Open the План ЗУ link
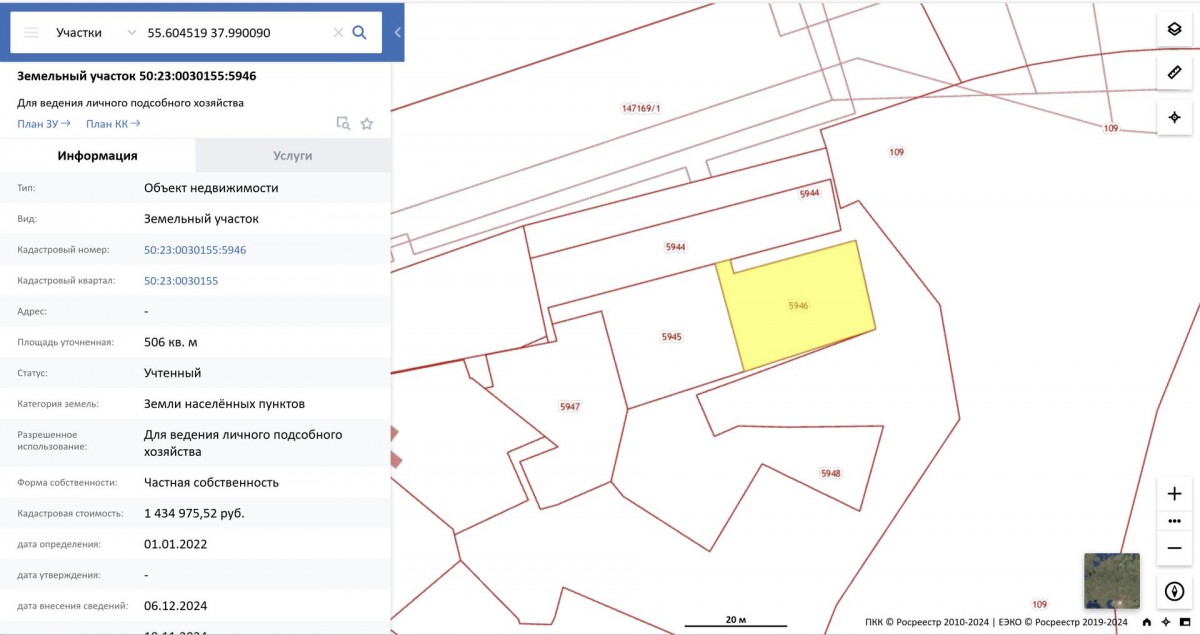This screenshot has width=1200, height=635. (x=44, y=124)
